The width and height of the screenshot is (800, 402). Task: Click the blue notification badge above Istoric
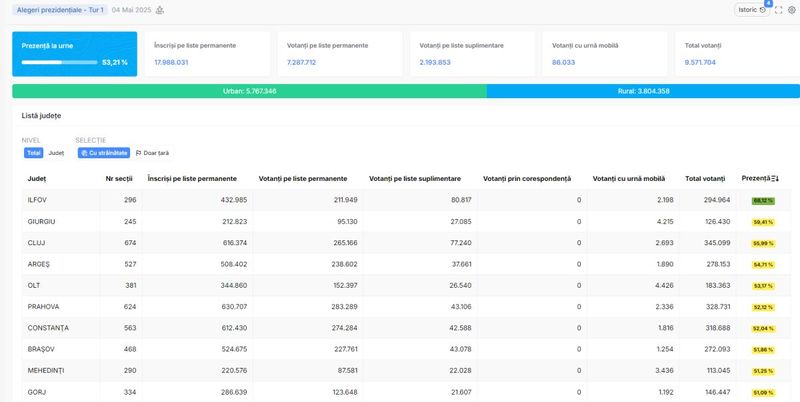[767, 3]
